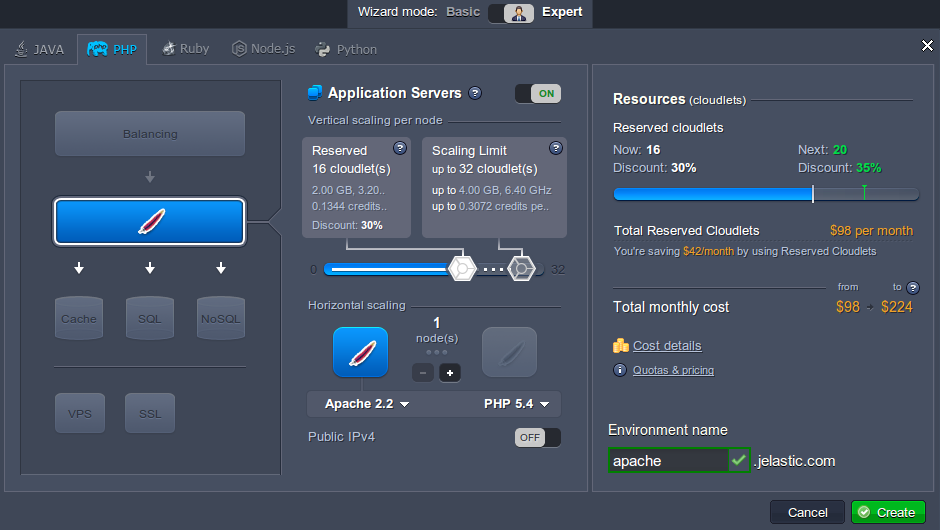Click the Create button
Screen dimensions: 940x530
888,513
